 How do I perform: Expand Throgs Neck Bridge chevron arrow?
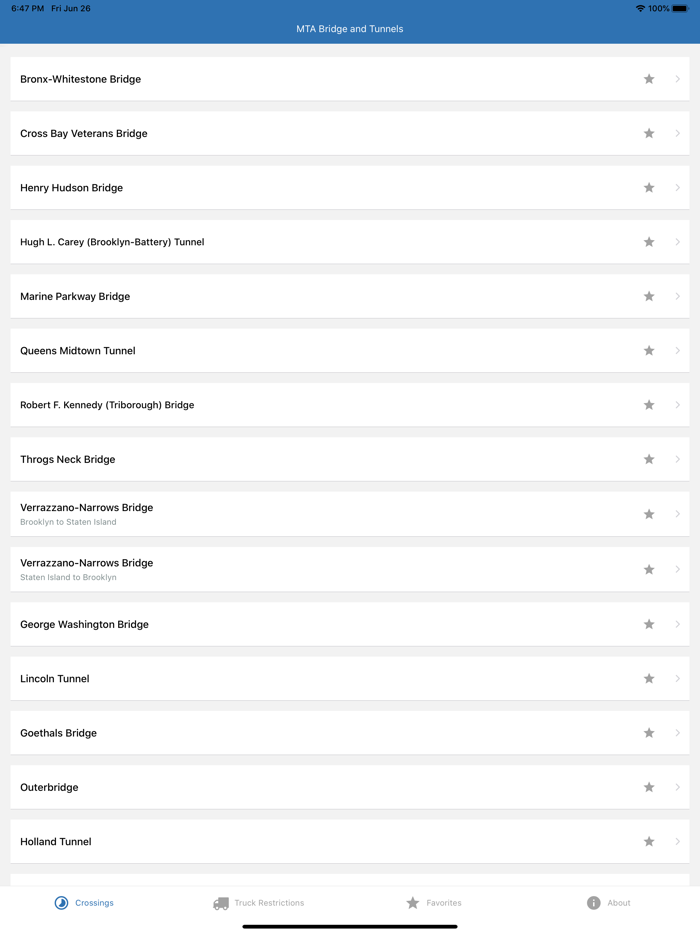click(x=678, y=460)
